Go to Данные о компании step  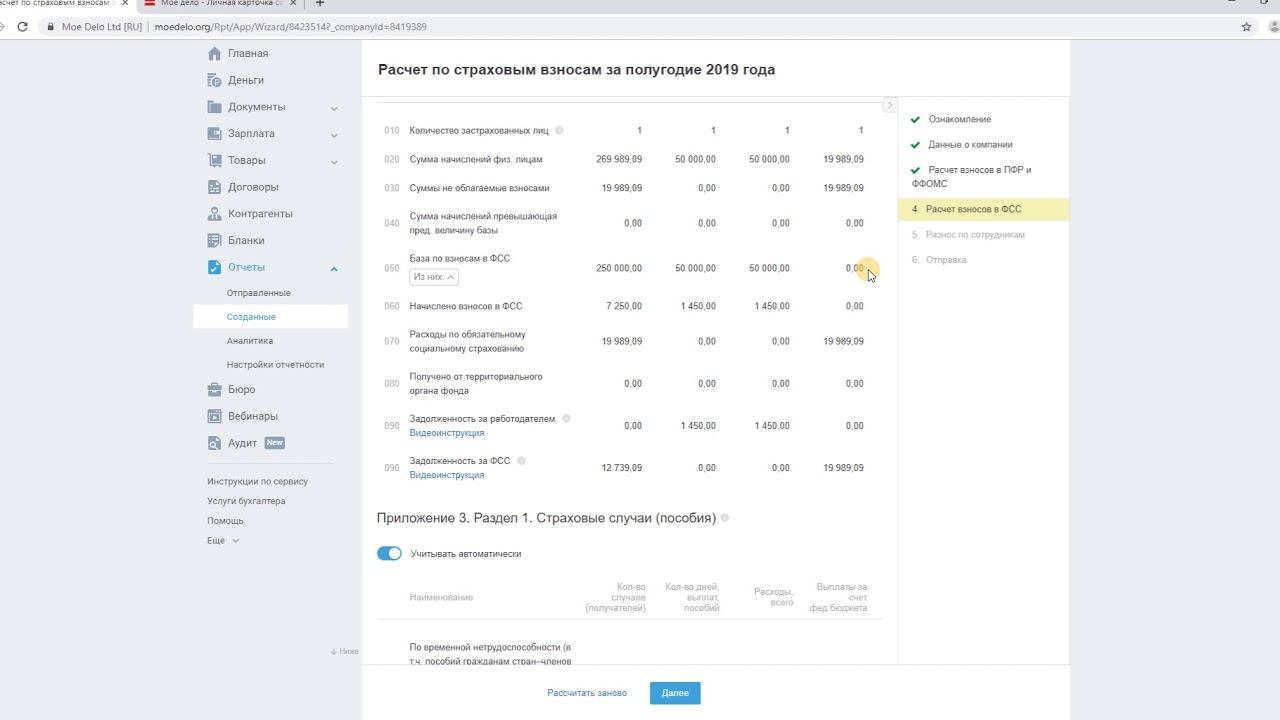point(971,145)
